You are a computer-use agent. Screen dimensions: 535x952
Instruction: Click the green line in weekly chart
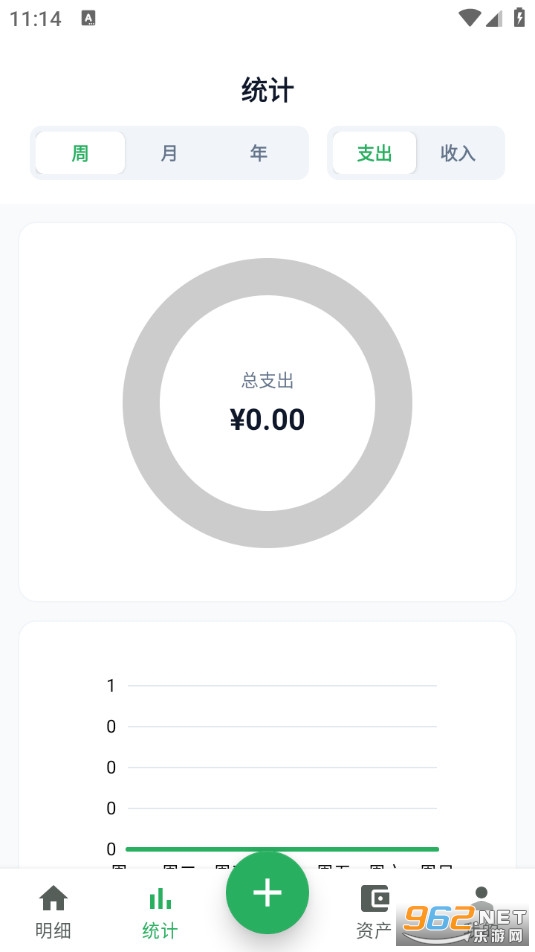282,849
